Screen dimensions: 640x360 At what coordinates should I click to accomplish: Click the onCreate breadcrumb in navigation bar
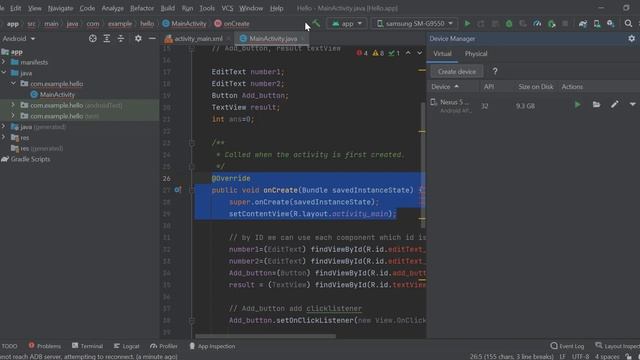pyautogui.click(x=232, y=24)
